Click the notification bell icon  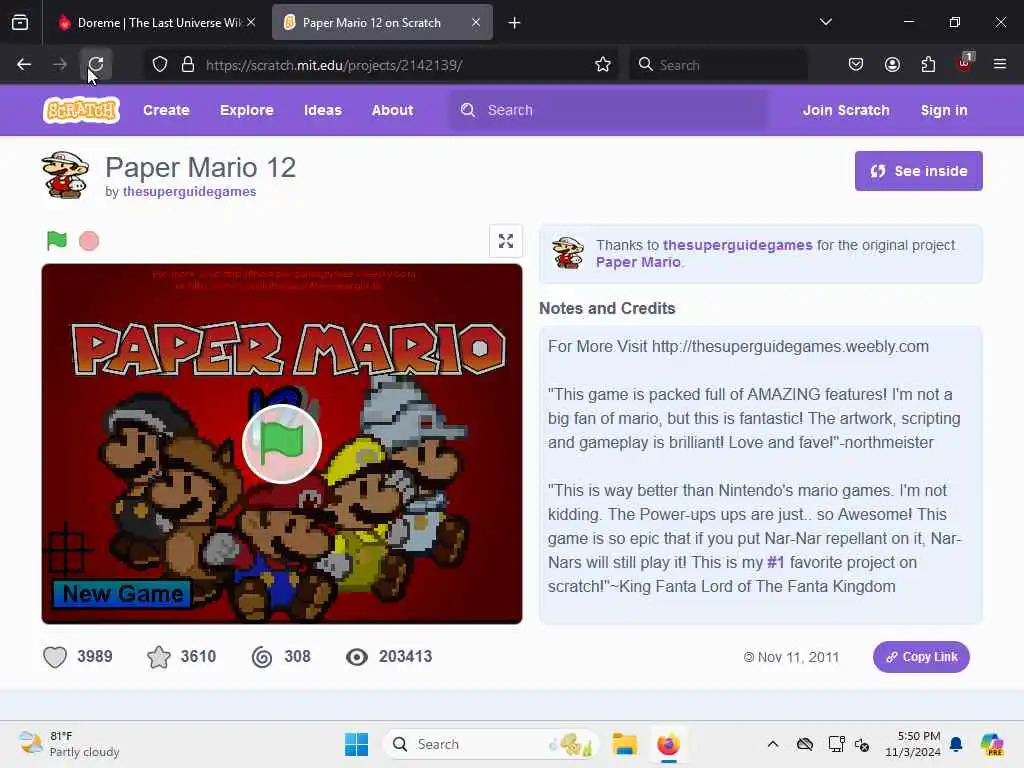click(x=956, y=744)
